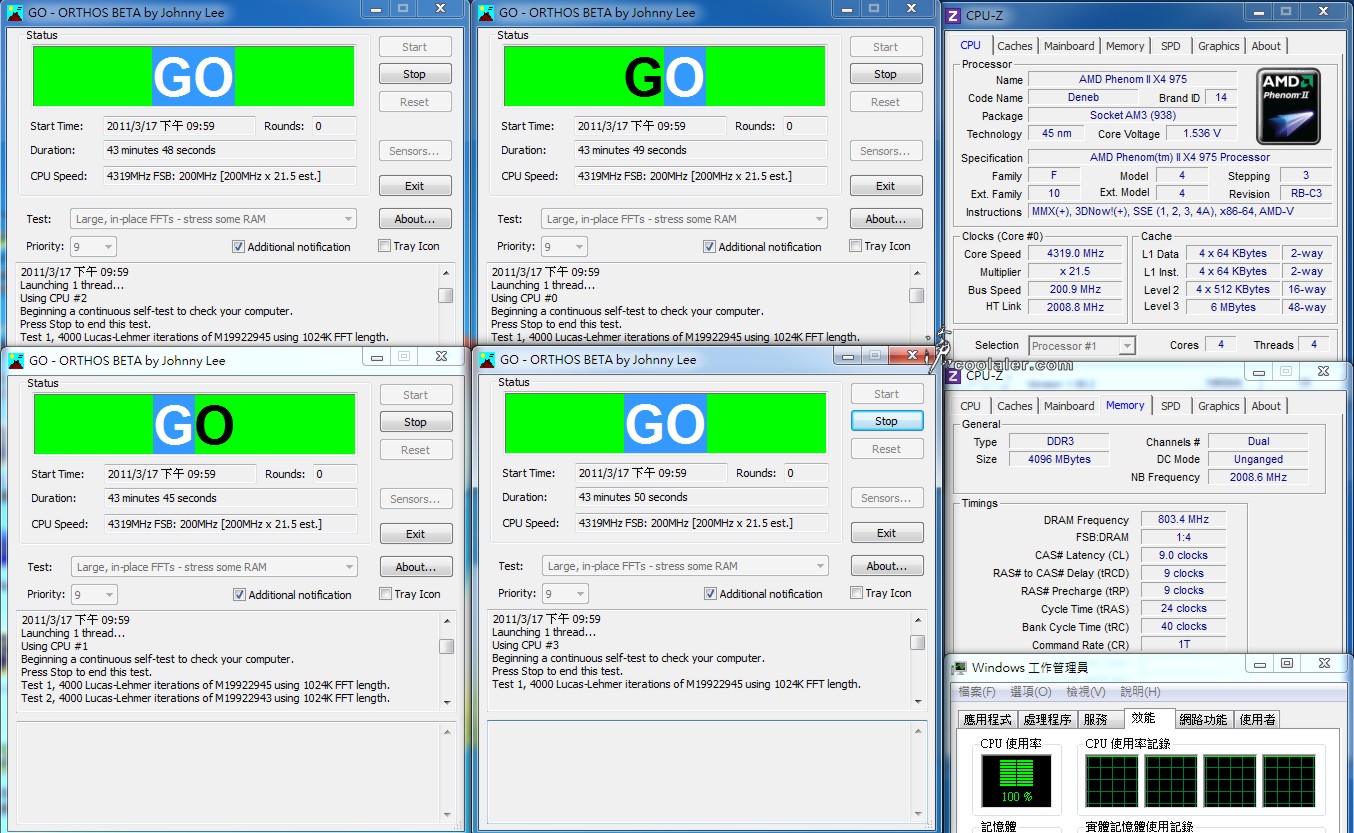Open the Test dropdown in the CPU #2 ORTHOS window
The width and height of the screenshot is (1354, 833).
click(x=213, y=219)
